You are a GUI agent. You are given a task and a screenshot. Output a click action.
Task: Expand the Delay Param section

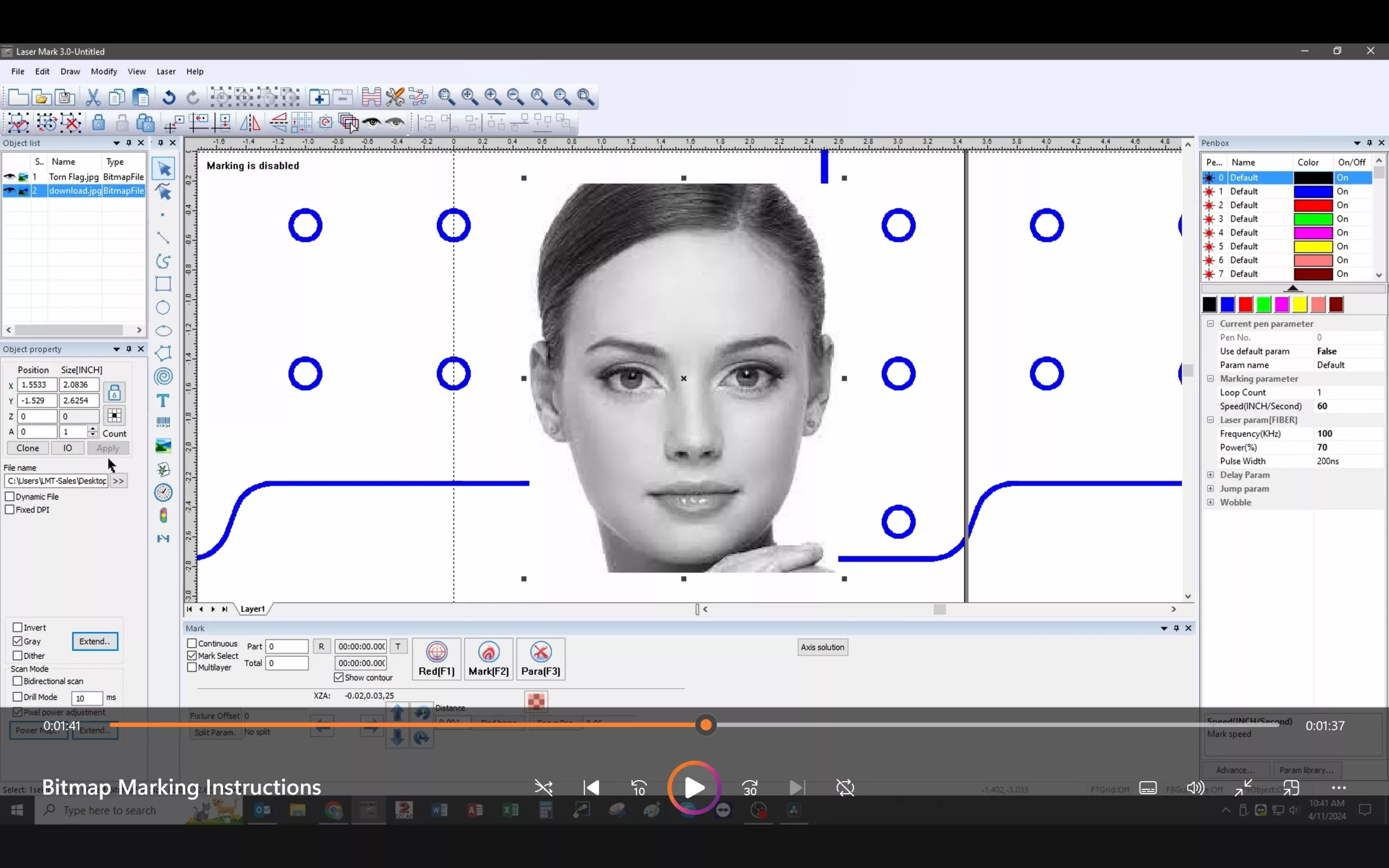pos(1210,475)
